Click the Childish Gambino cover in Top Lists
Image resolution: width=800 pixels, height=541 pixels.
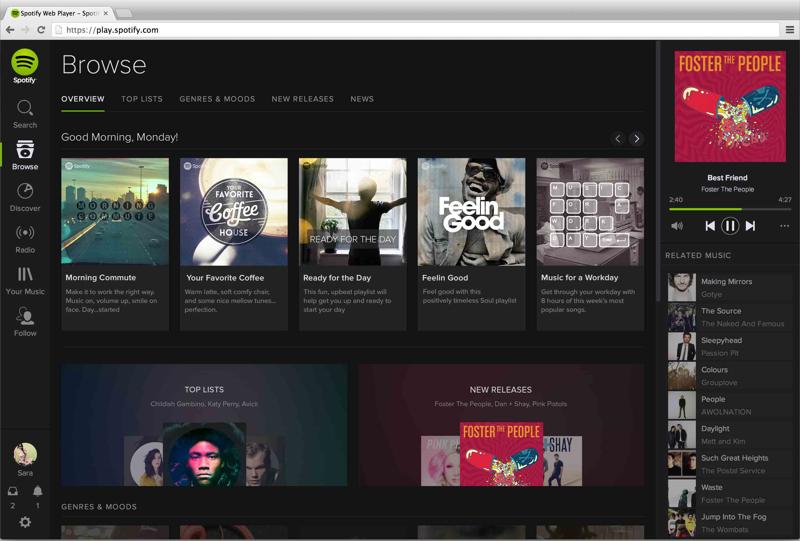point(204,454)
